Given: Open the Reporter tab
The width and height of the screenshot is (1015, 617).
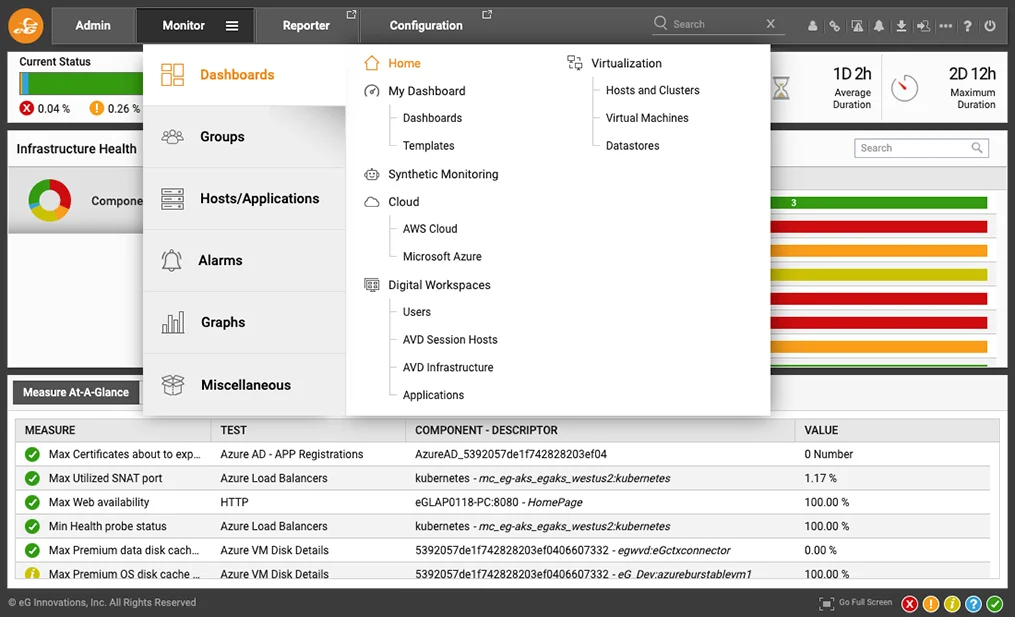Looking at the screenshot, I should pyautogui.click(x=306, y=25).
